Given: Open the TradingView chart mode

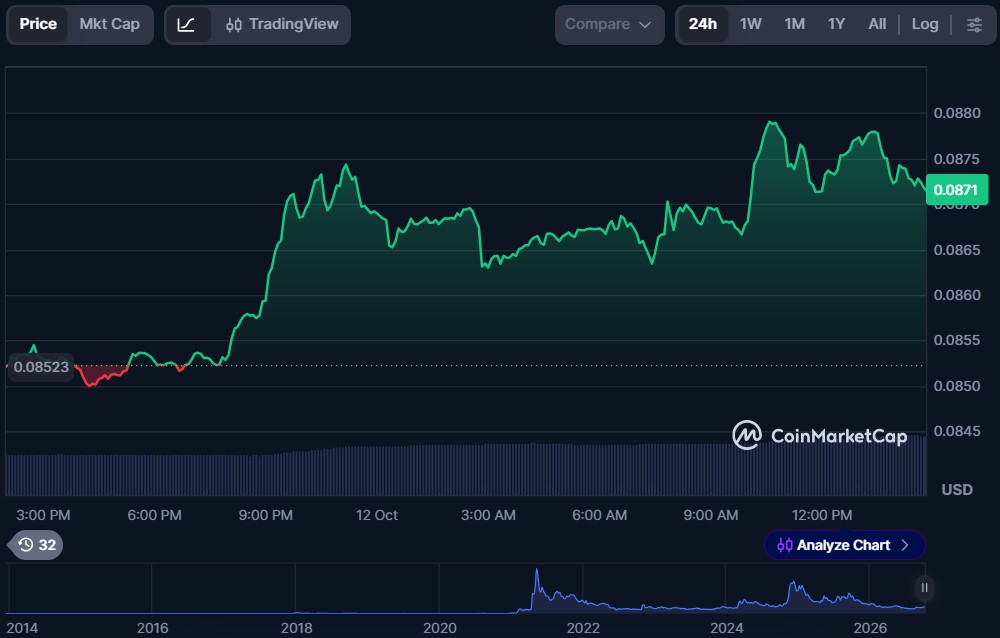Looking at the screenshot, I should pos(282,24).
